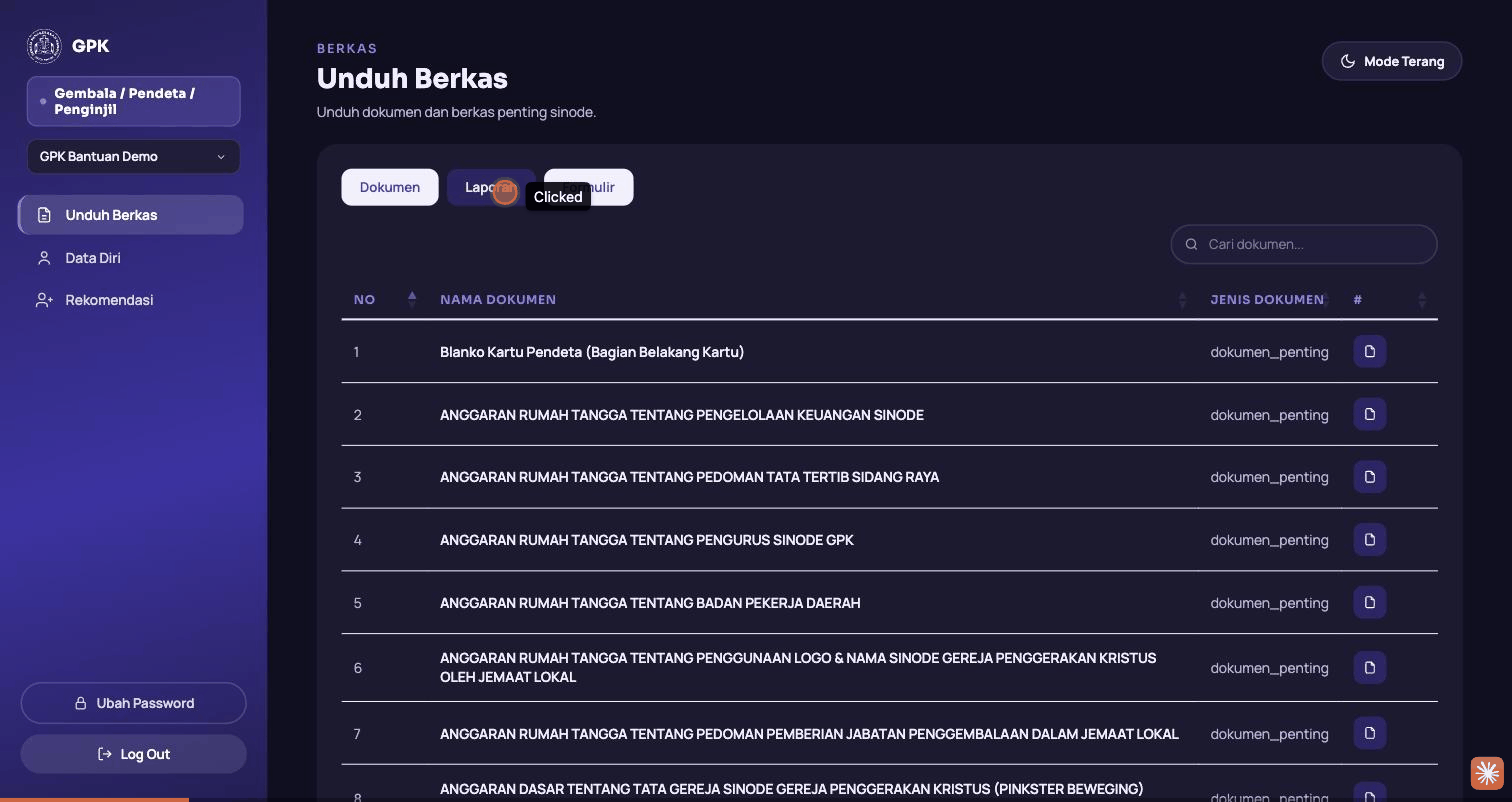Open file for Pedoman Pemberian Jabatan Penggembalaan
This screenshot has width=1512, height=802.
coord(1369,734)
